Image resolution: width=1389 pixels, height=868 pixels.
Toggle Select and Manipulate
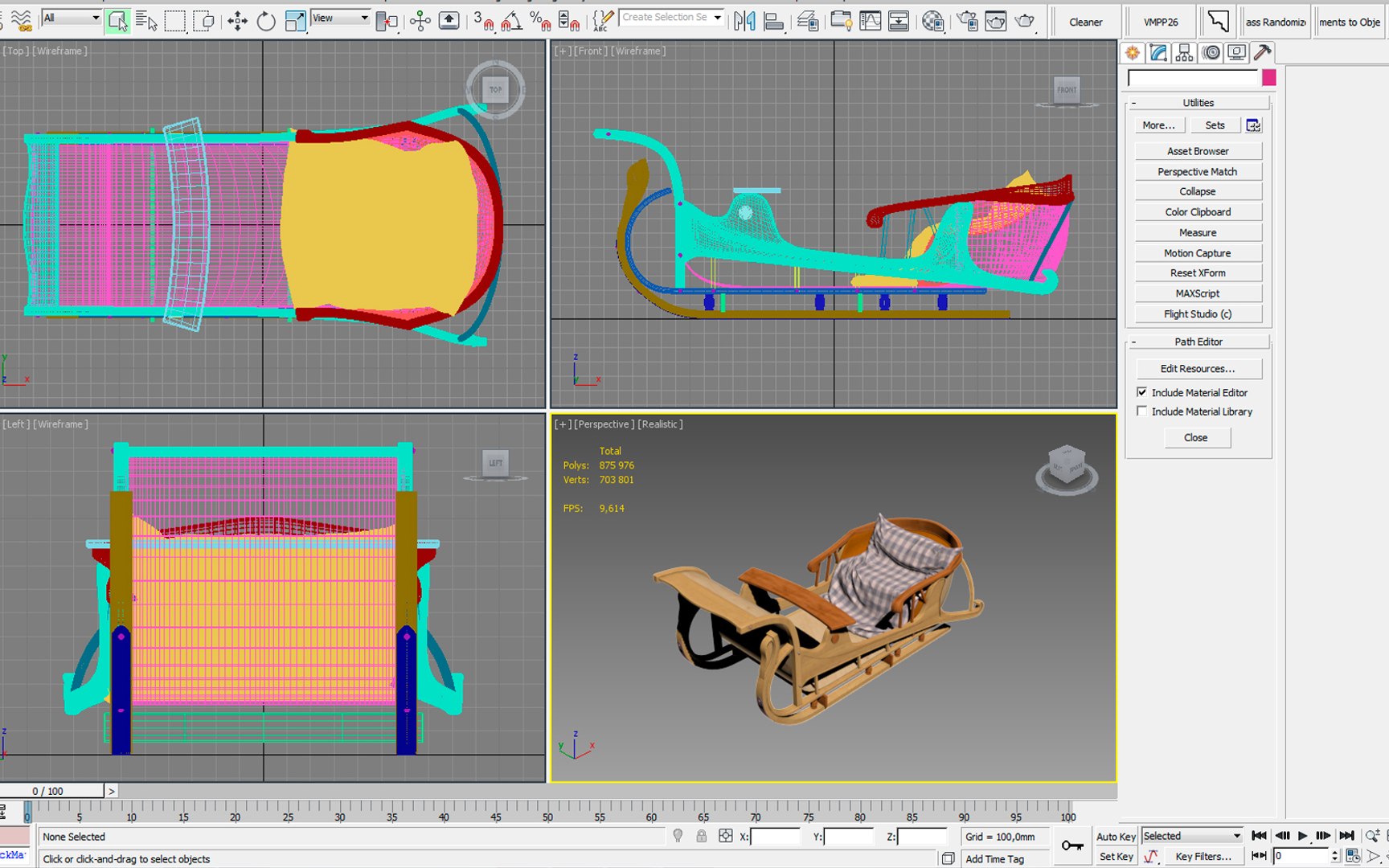[x=420, y=21]
